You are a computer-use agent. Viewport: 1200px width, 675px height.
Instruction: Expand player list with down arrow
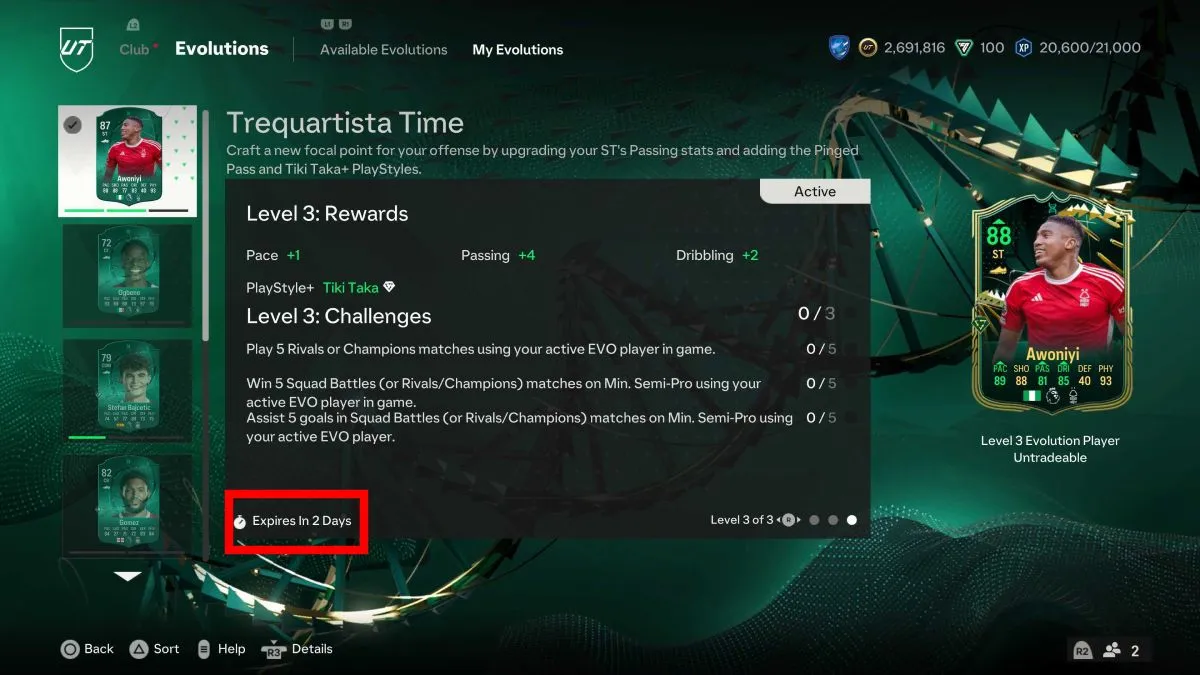(x=127, y=576)
